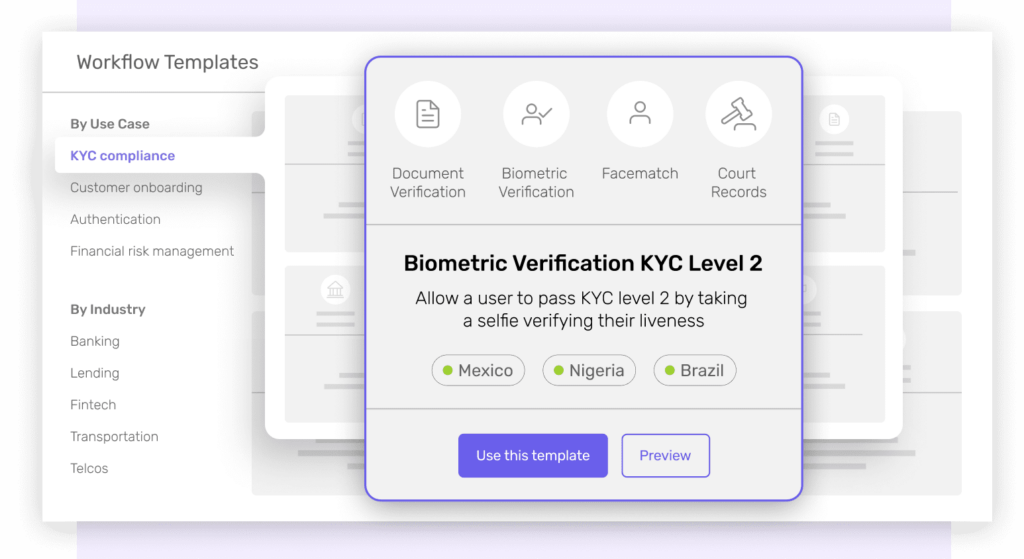1024x559 pixels.
Task: Click the Preview button
Action: point(665,456)
